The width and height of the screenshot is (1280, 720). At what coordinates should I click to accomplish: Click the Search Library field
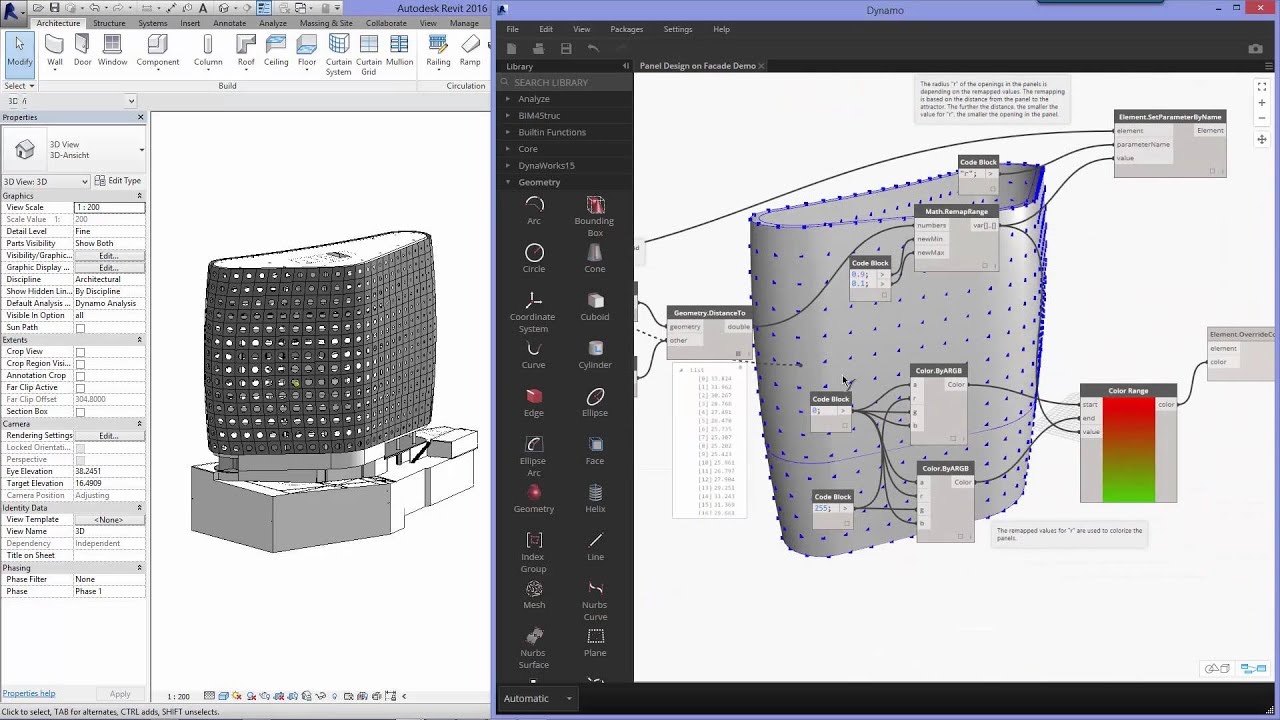tap(565, 82)
